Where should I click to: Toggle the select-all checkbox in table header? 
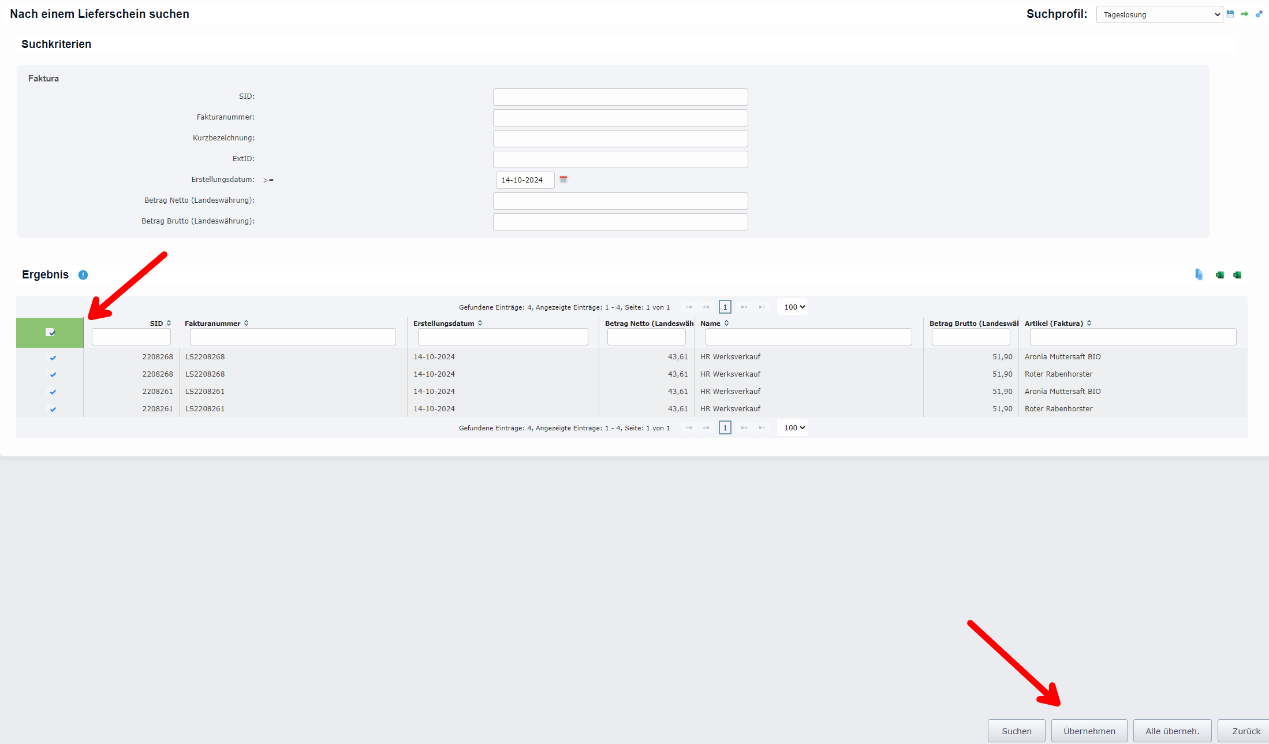pyautogui.click(x=51, y=332)
